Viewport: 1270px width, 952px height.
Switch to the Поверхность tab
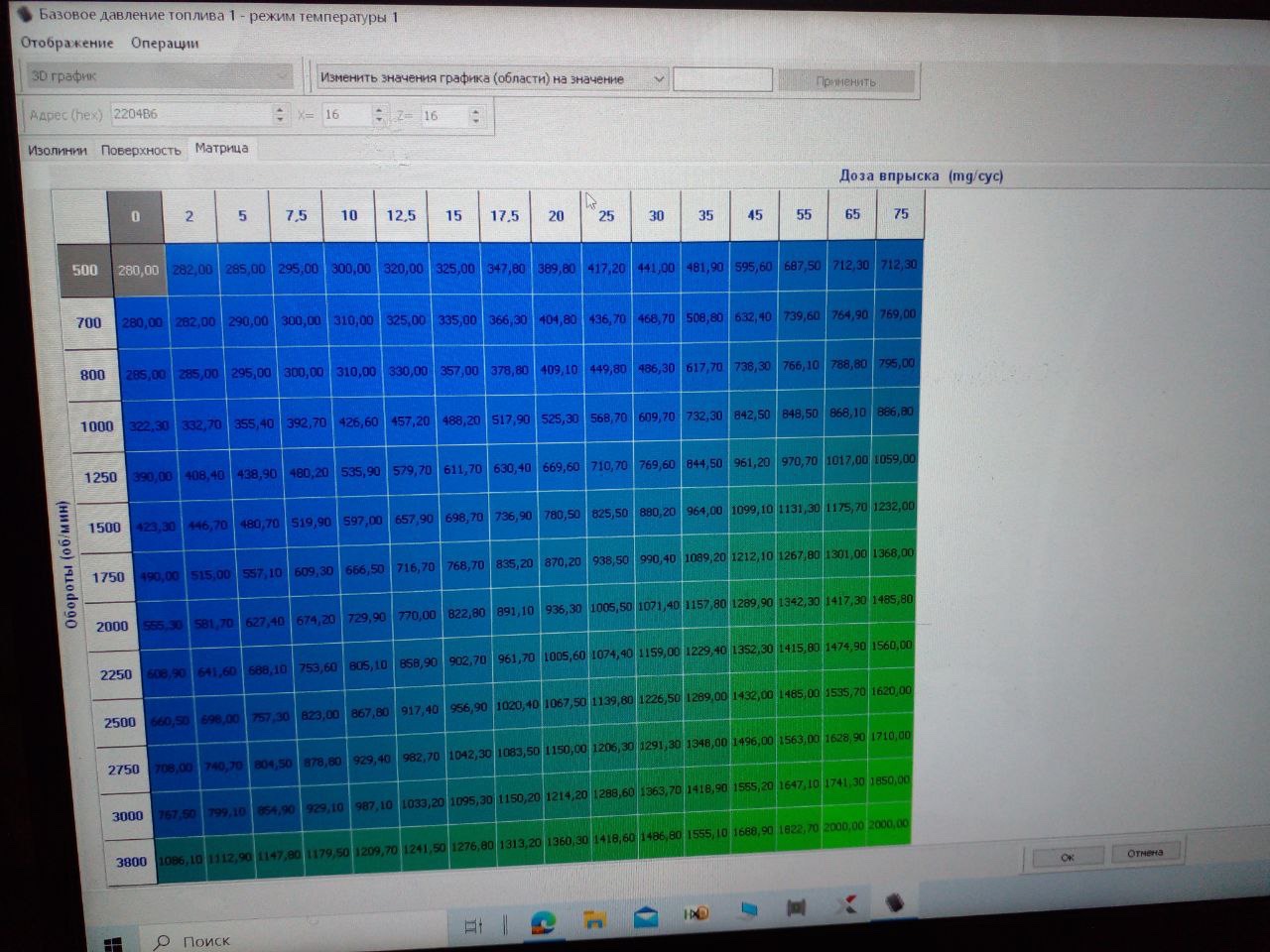click(141, 150)
